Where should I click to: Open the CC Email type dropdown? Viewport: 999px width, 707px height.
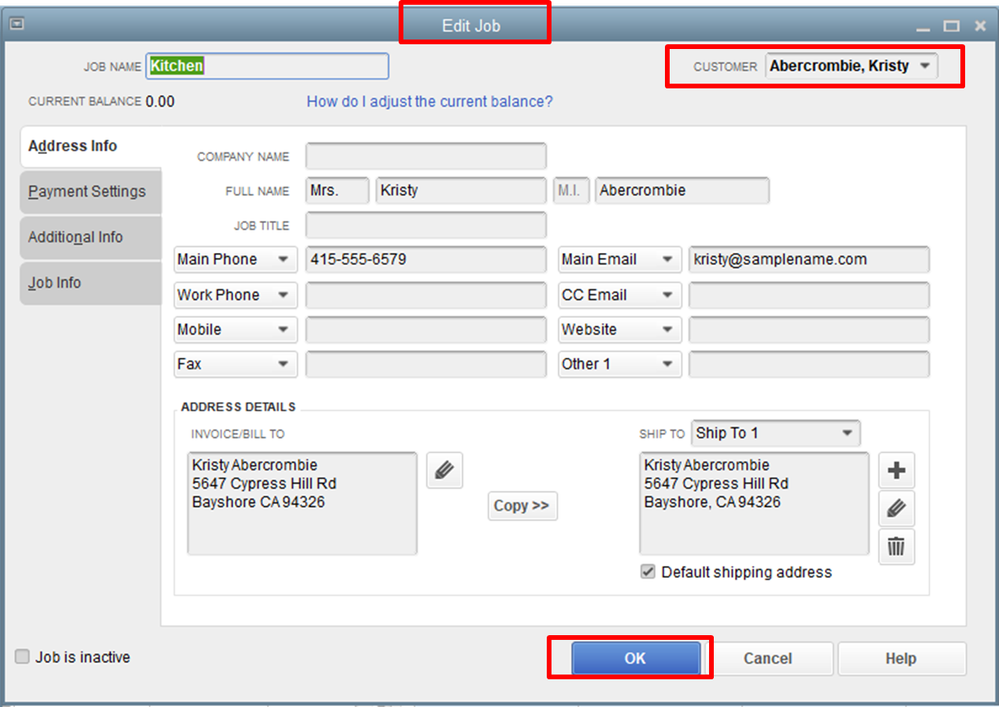(619, 295)
